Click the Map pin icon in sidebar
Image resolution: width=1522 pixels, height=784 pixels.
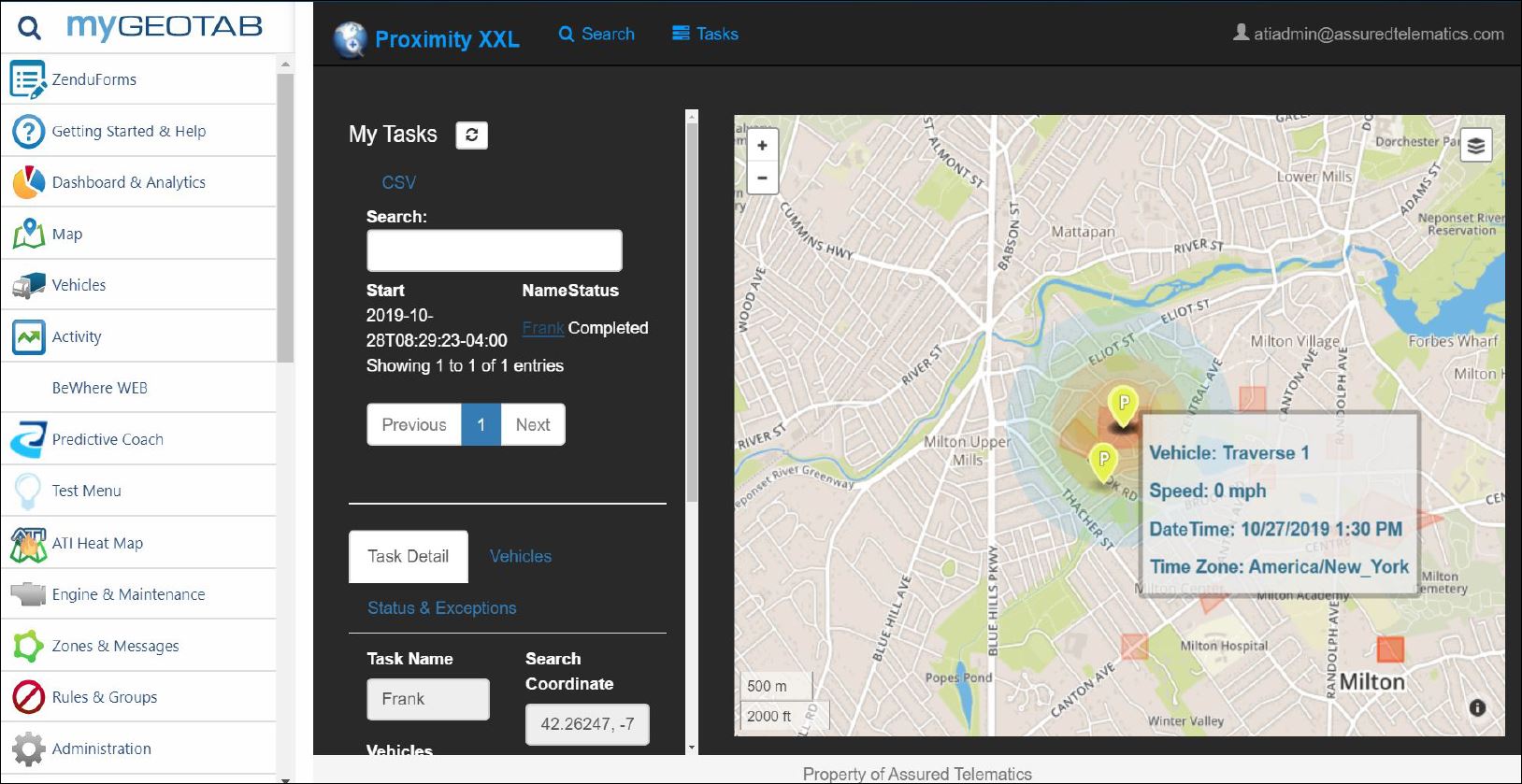click(28, 234)
